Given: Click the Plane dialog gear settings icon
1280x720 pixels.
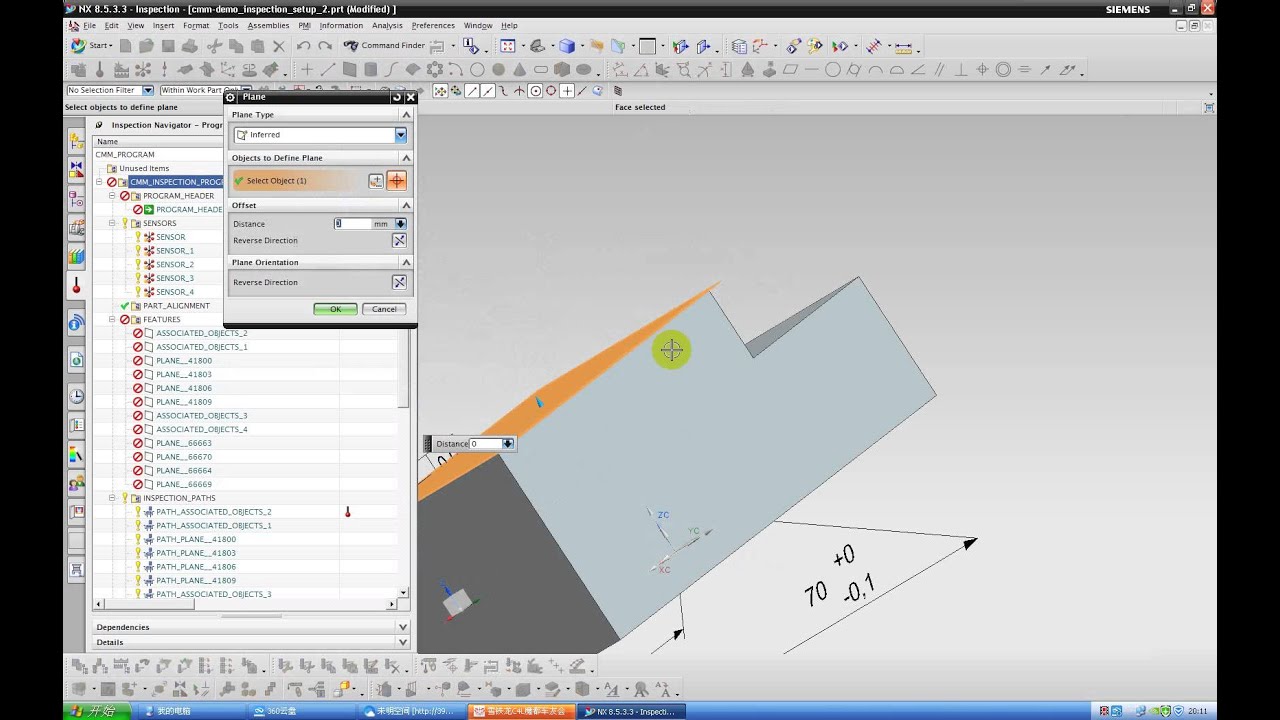Looking at the screenshot, I should coord(230,97).
